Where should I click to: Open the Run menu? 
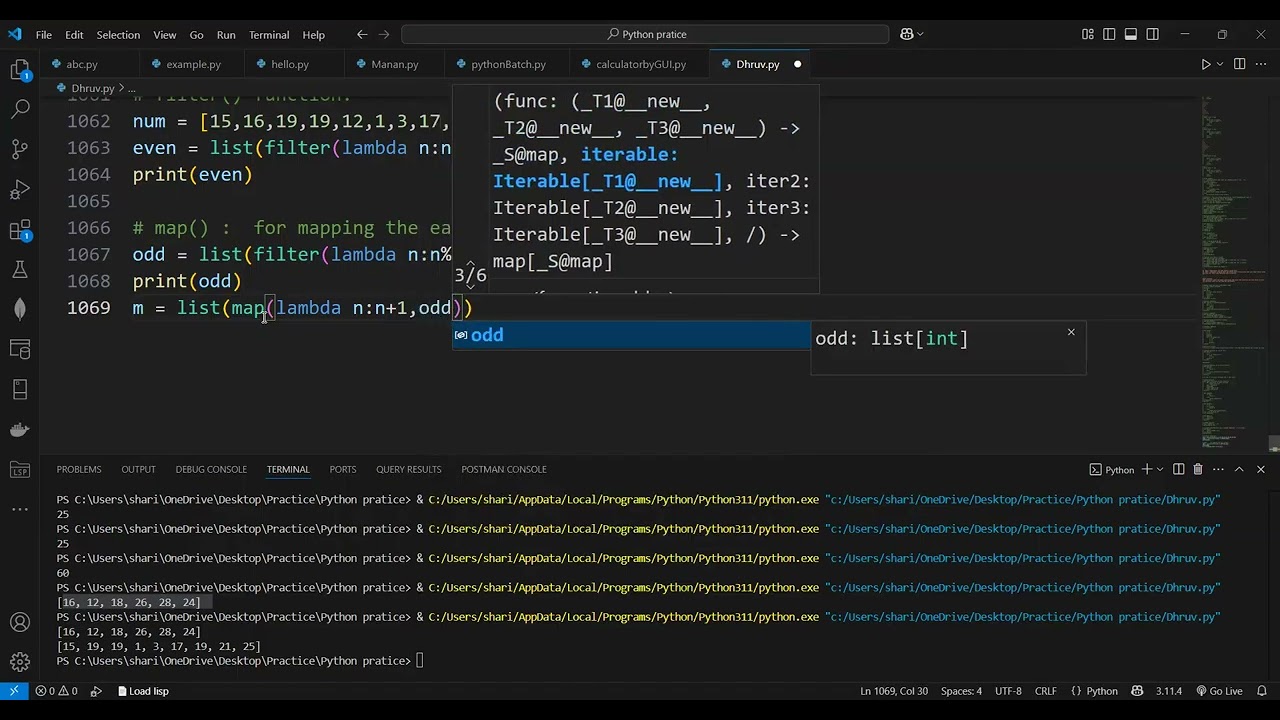pos(226,34)
